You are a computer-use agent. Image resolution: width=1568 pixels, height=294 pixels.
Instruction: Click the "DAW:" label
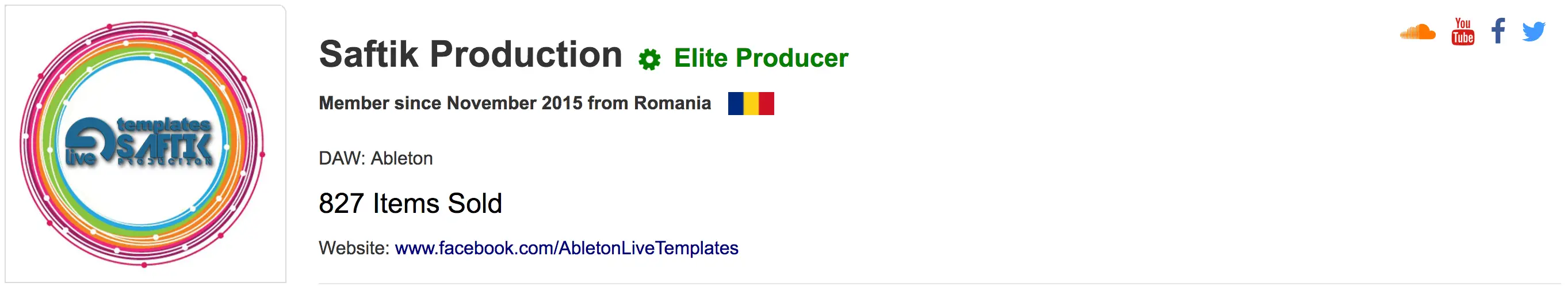point(342,158)
